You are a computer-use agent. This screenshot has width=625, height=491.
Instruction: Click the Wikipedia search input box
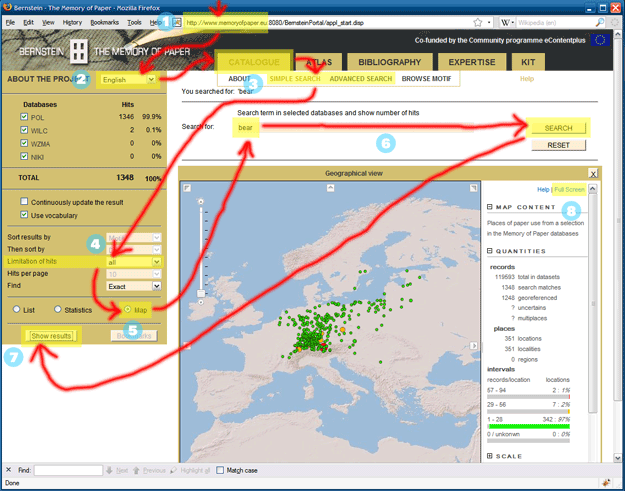click(556, 23)
